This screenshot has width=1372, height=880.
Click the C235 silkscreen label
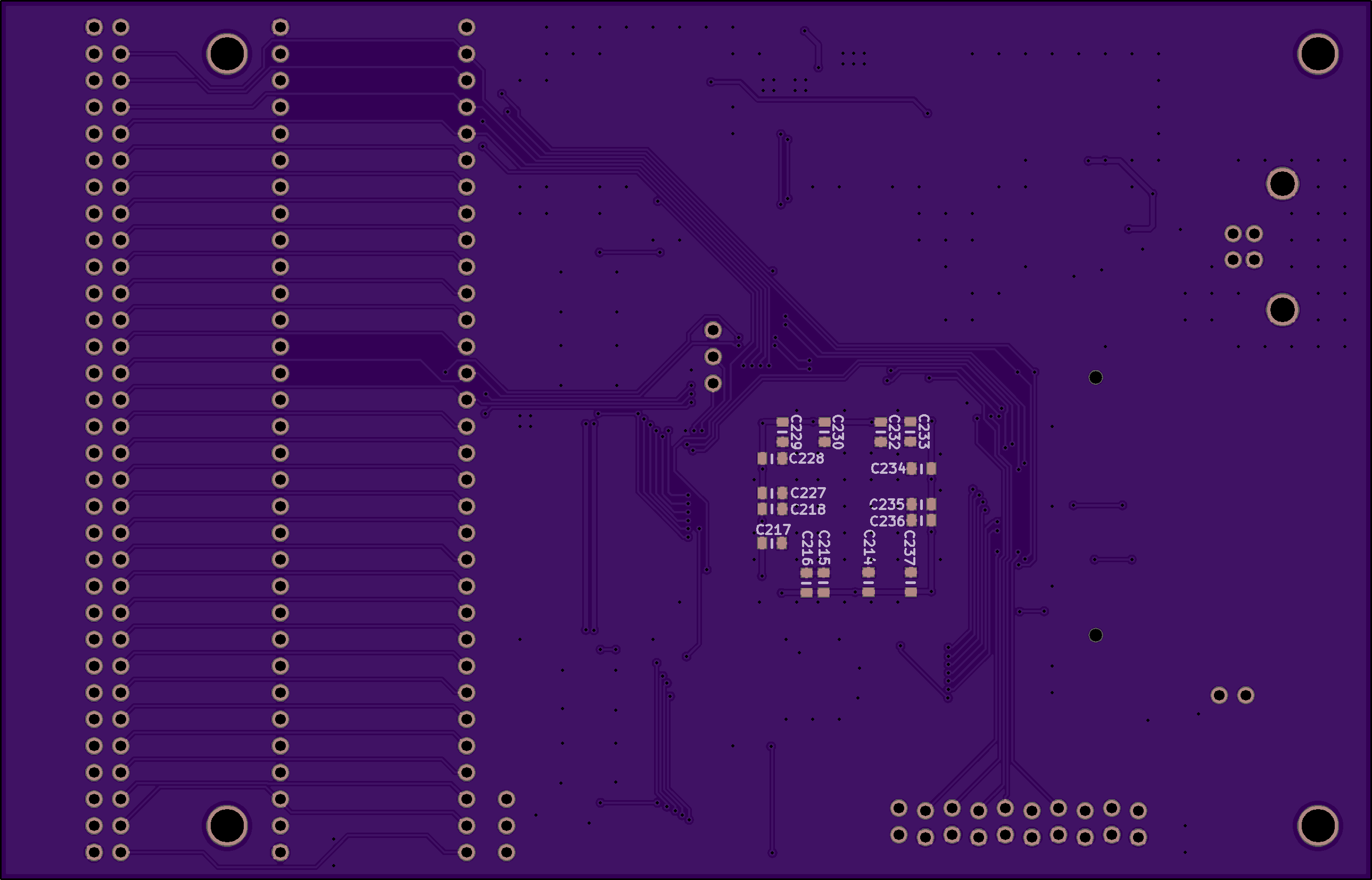(887, 505)
